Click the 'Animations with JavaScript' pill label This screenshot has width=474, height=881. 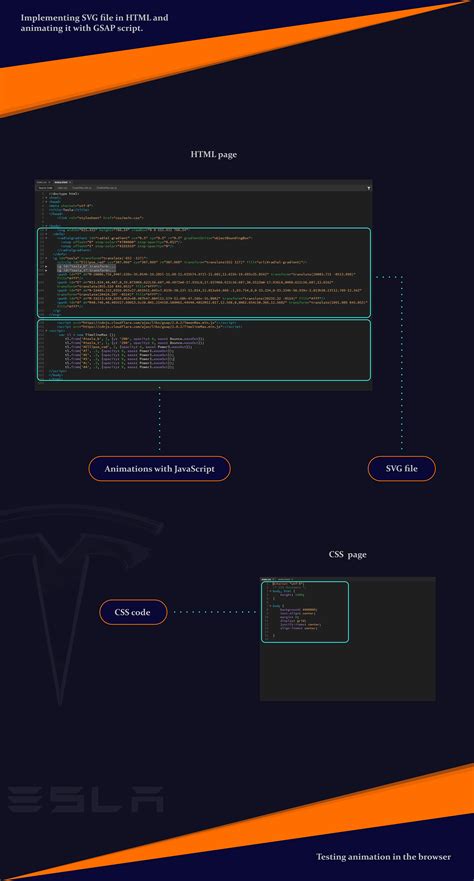point(159,469)
